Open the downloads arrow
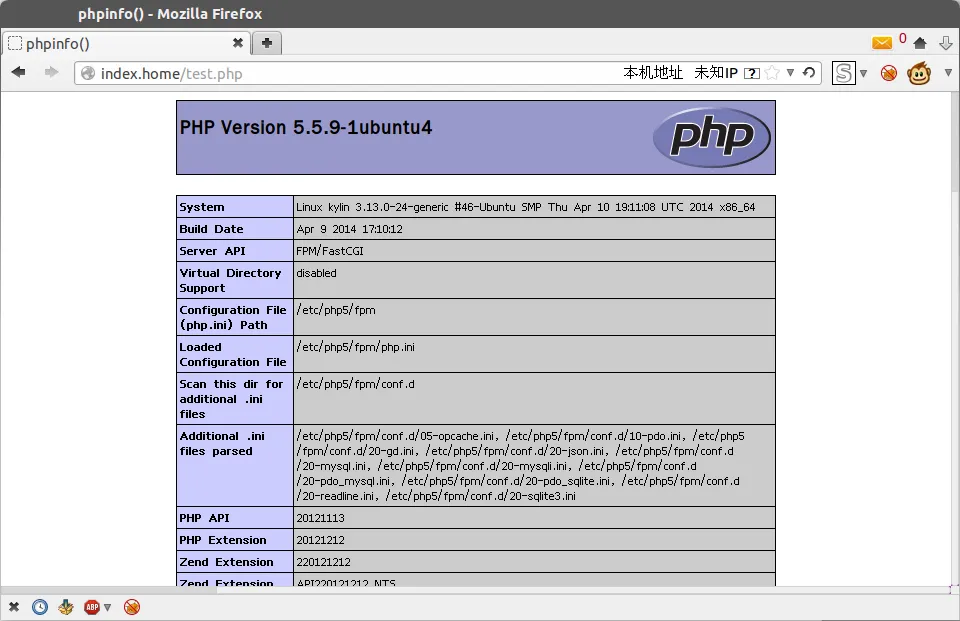Screen dimensions: 960x621 tap(946, 43)
